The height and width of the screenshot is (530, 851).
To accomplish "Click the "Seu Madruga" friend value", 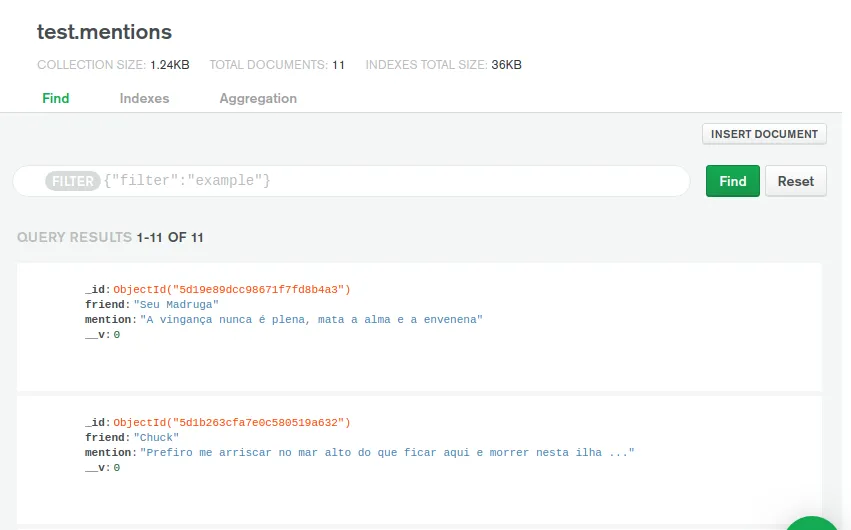I will click(x=176, y=305).
